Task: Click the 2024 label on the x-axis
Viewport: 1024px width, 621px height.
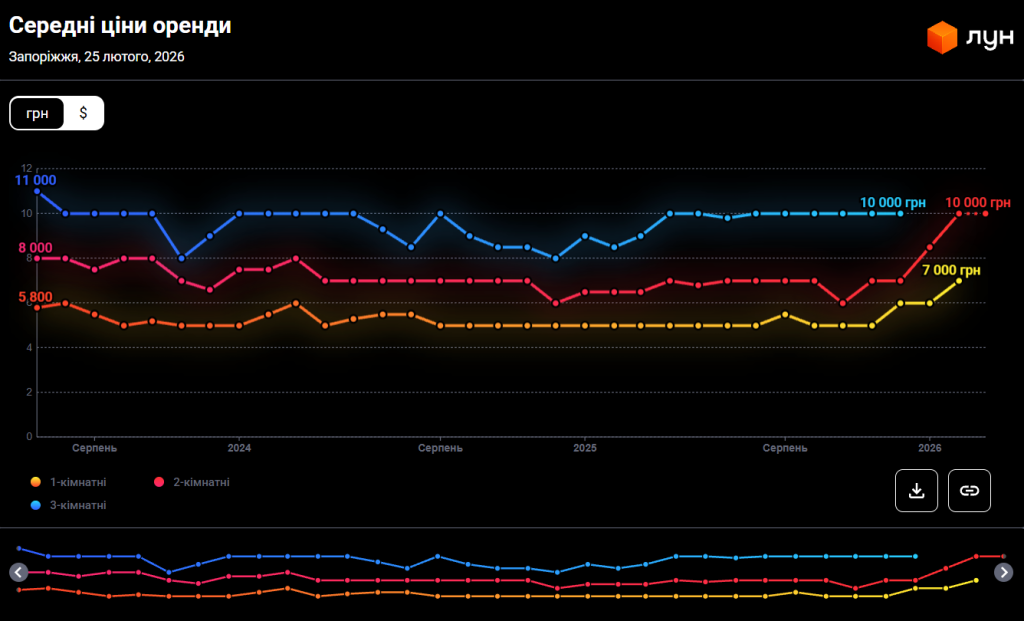Action: (x=239, y=448)
